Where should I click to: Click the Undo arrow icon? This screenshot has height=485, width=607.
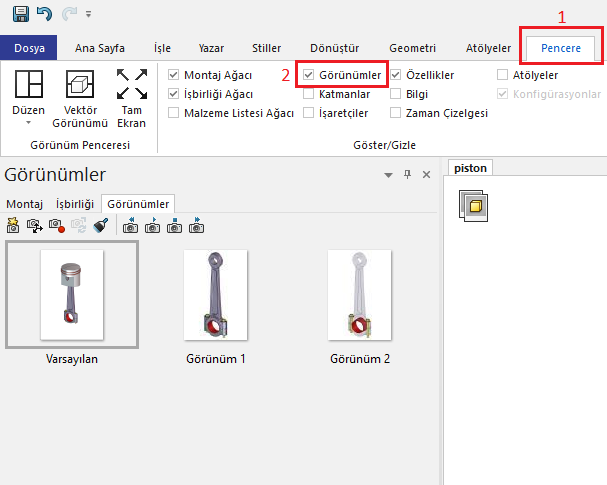pos(42,13)
